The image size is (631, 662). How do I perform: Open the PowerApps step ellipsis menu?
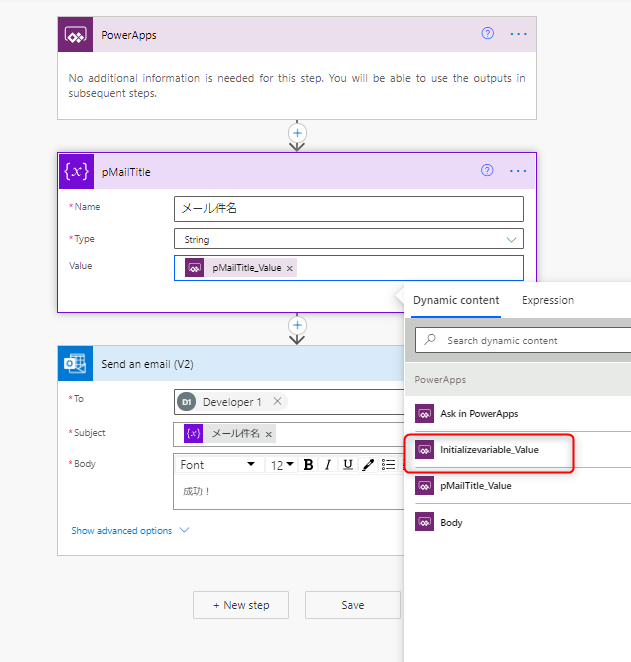coord(518,34)
